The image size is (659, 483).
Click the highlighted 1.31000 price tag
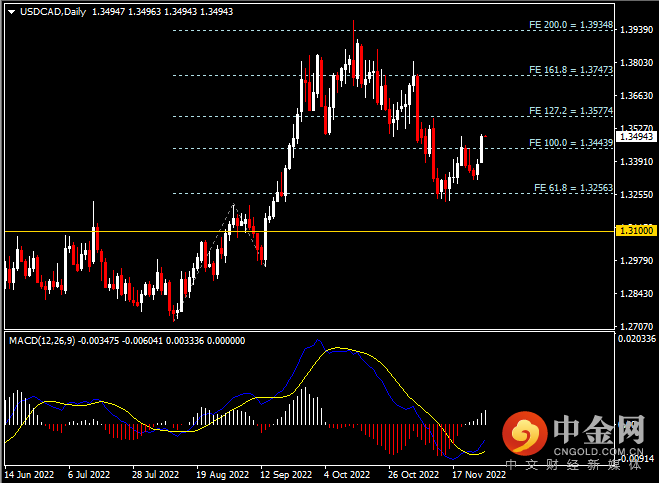[636, 230]
